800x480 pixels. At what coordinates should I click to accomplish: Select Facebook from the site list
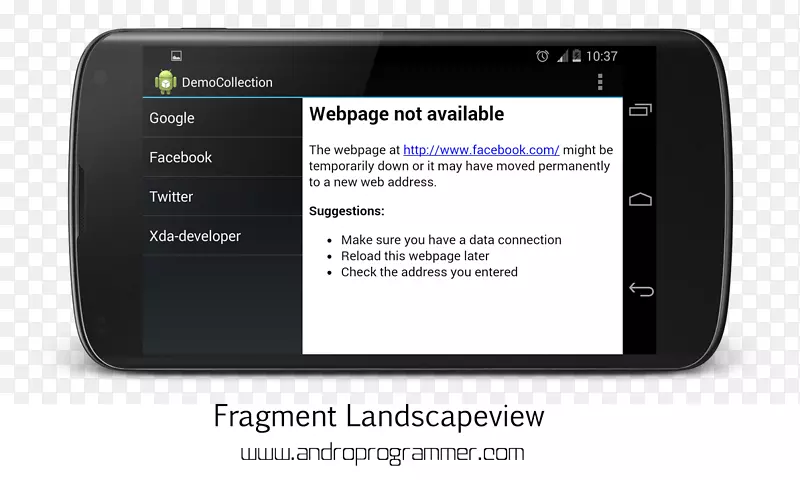(x=222, y=157)
